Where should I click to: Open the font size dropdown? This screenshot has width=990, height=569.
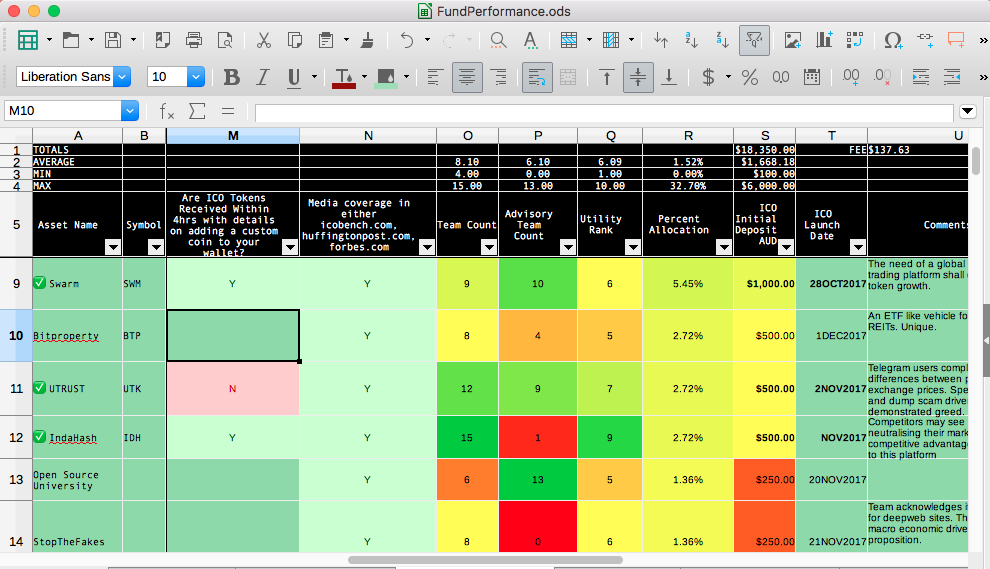196,77
